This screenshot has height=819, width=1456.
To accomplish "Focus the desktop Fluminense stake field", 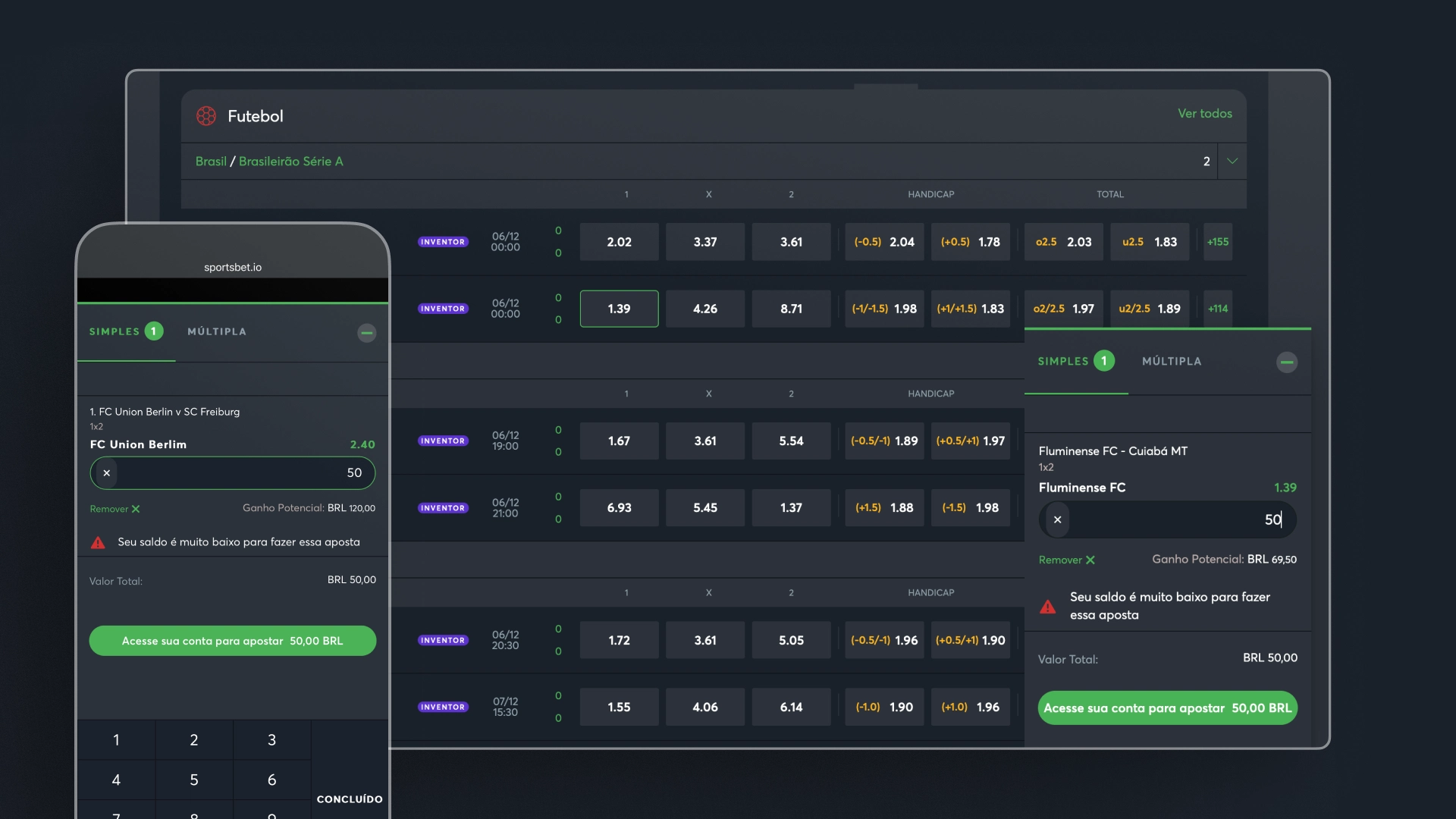I will tap(1168, 520).
